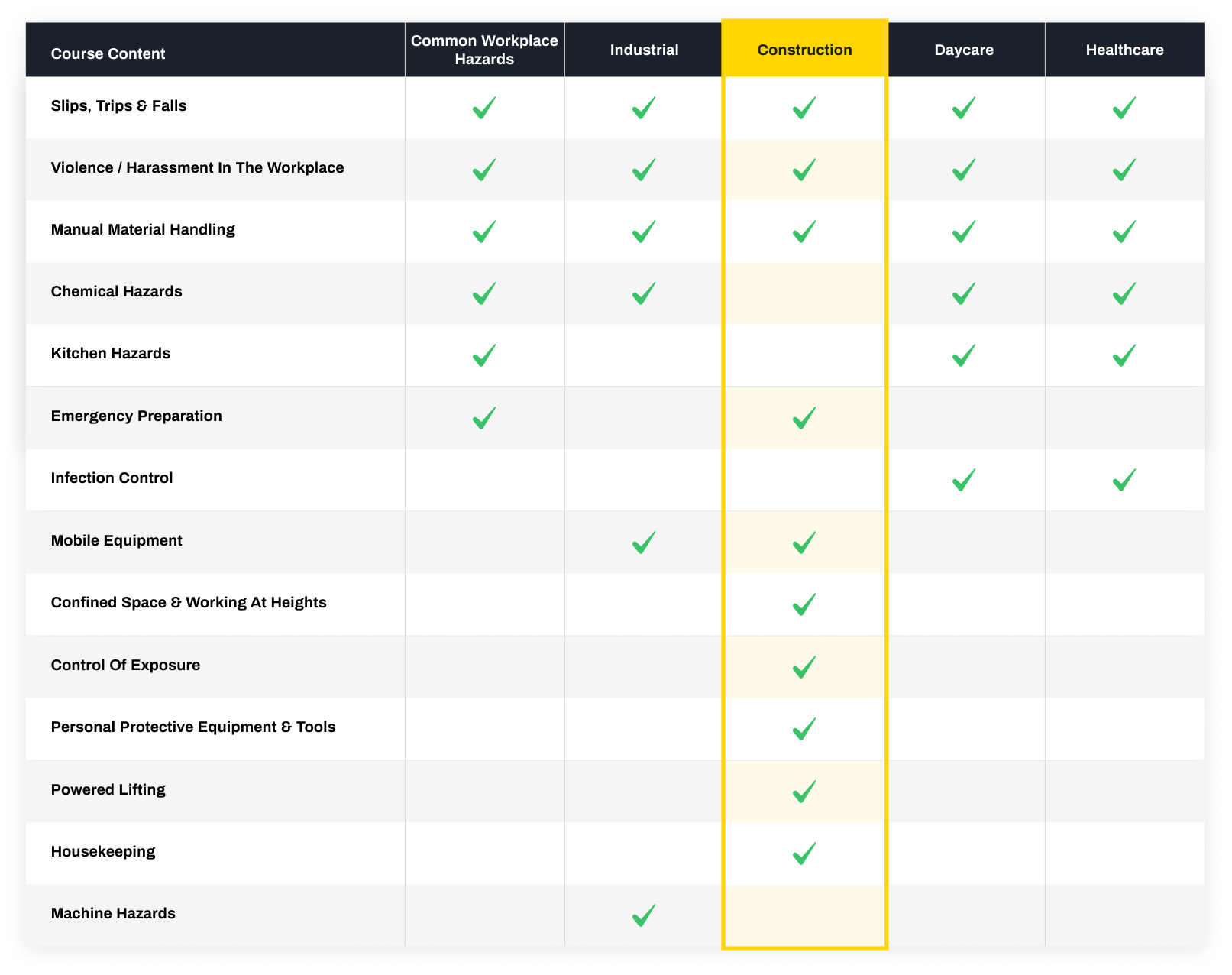
Task: Click the Daycare column header
Action: [x=964, y=50]
